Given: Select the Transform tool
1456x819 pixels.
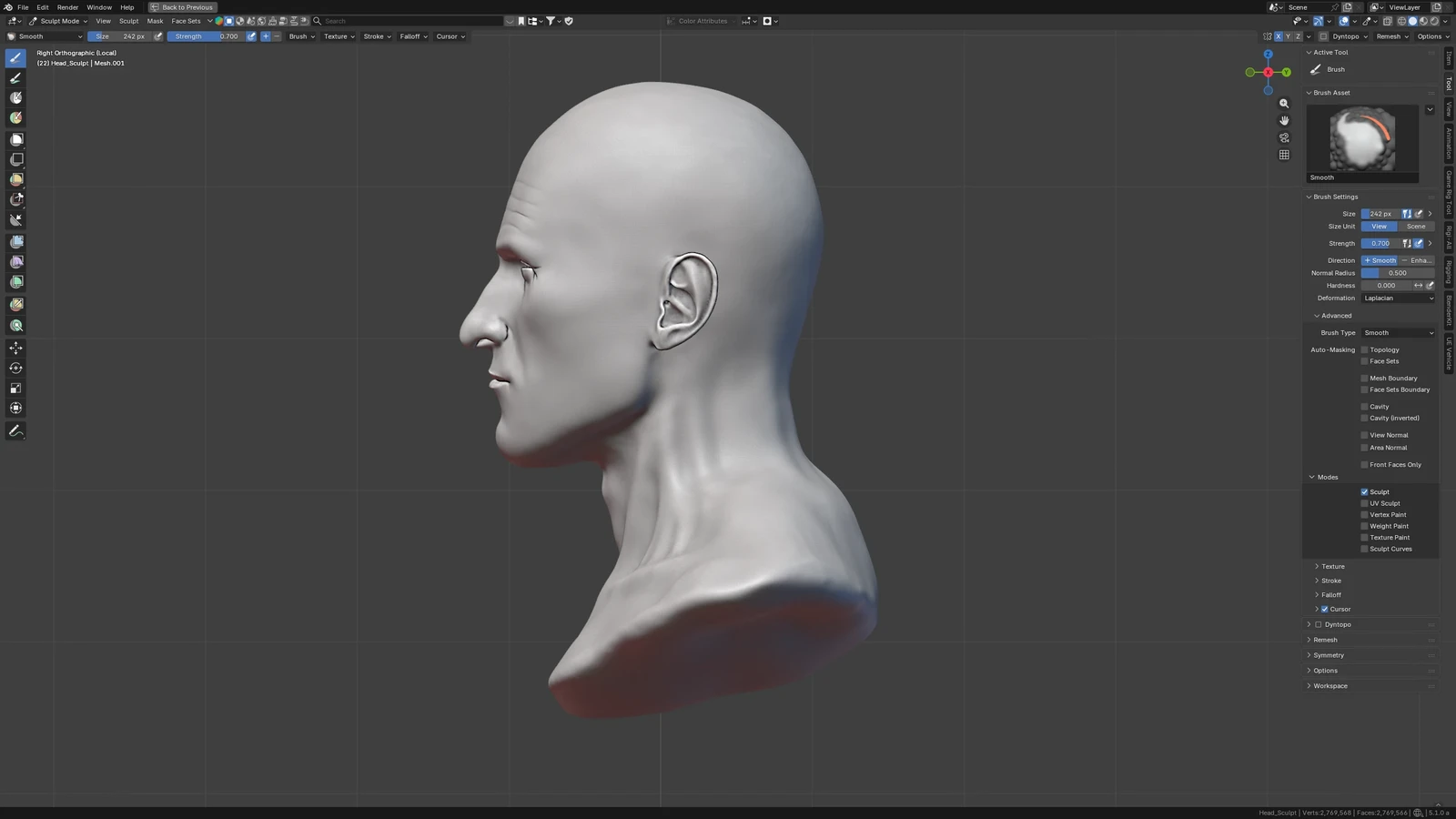Looking at the screenshot, I should coord(15,408).
